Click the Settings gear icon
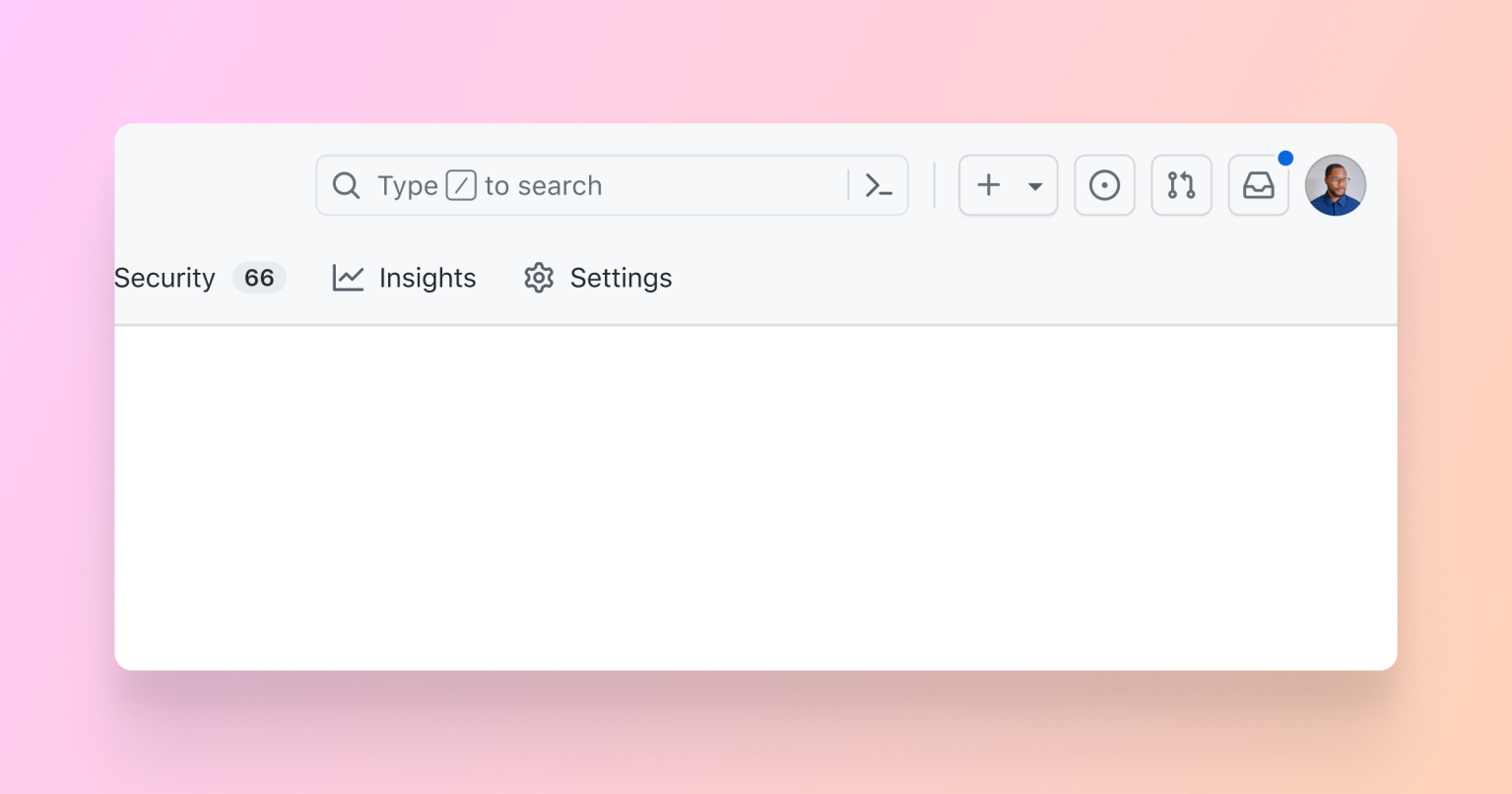The width and height of the screenshot is (1512, 794). coord(539,278)
